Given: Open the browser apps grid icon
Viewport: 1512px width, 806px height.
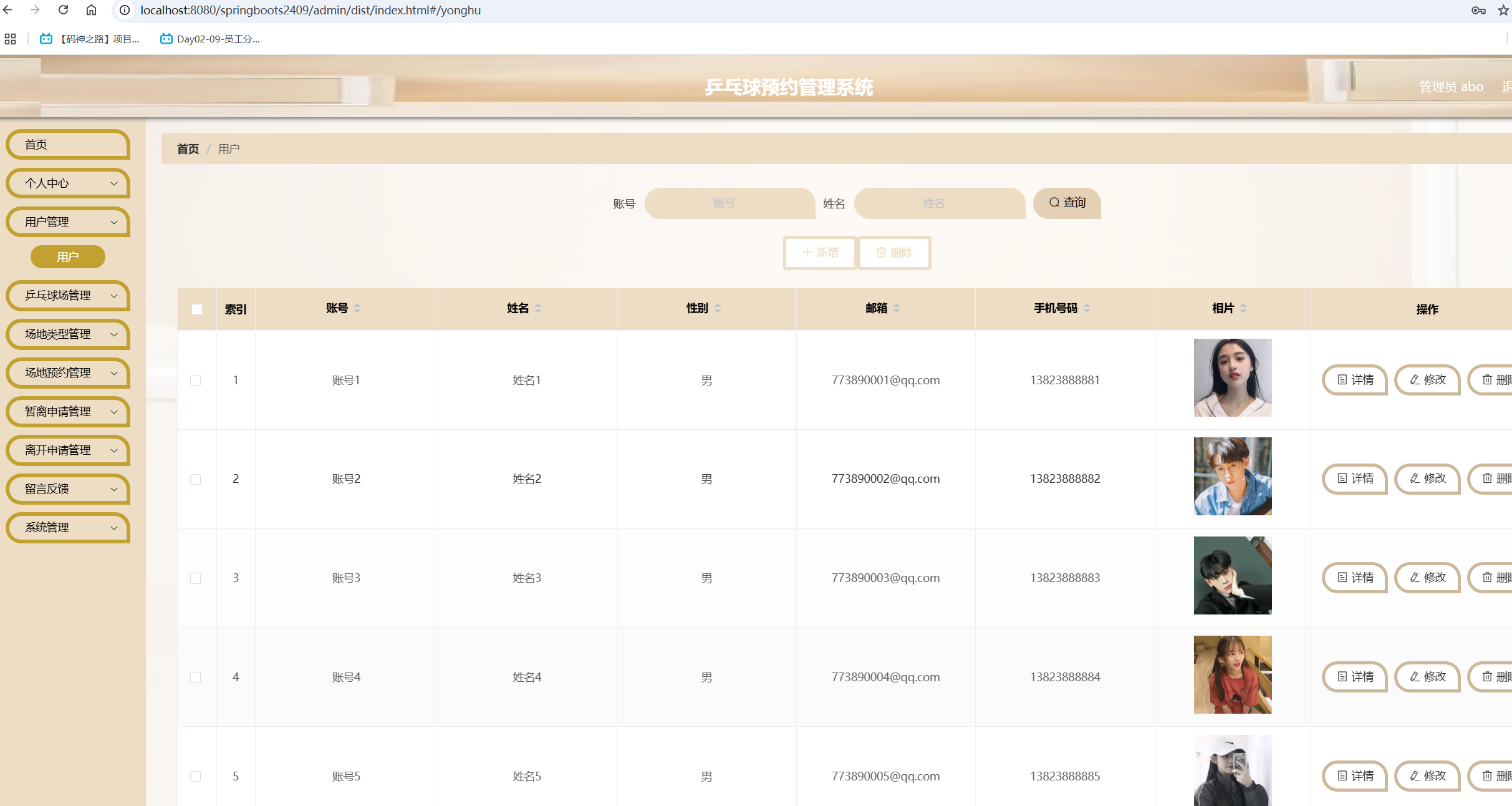Looking at the screenshot, I should pyautogui.click(x=10, y=39).
